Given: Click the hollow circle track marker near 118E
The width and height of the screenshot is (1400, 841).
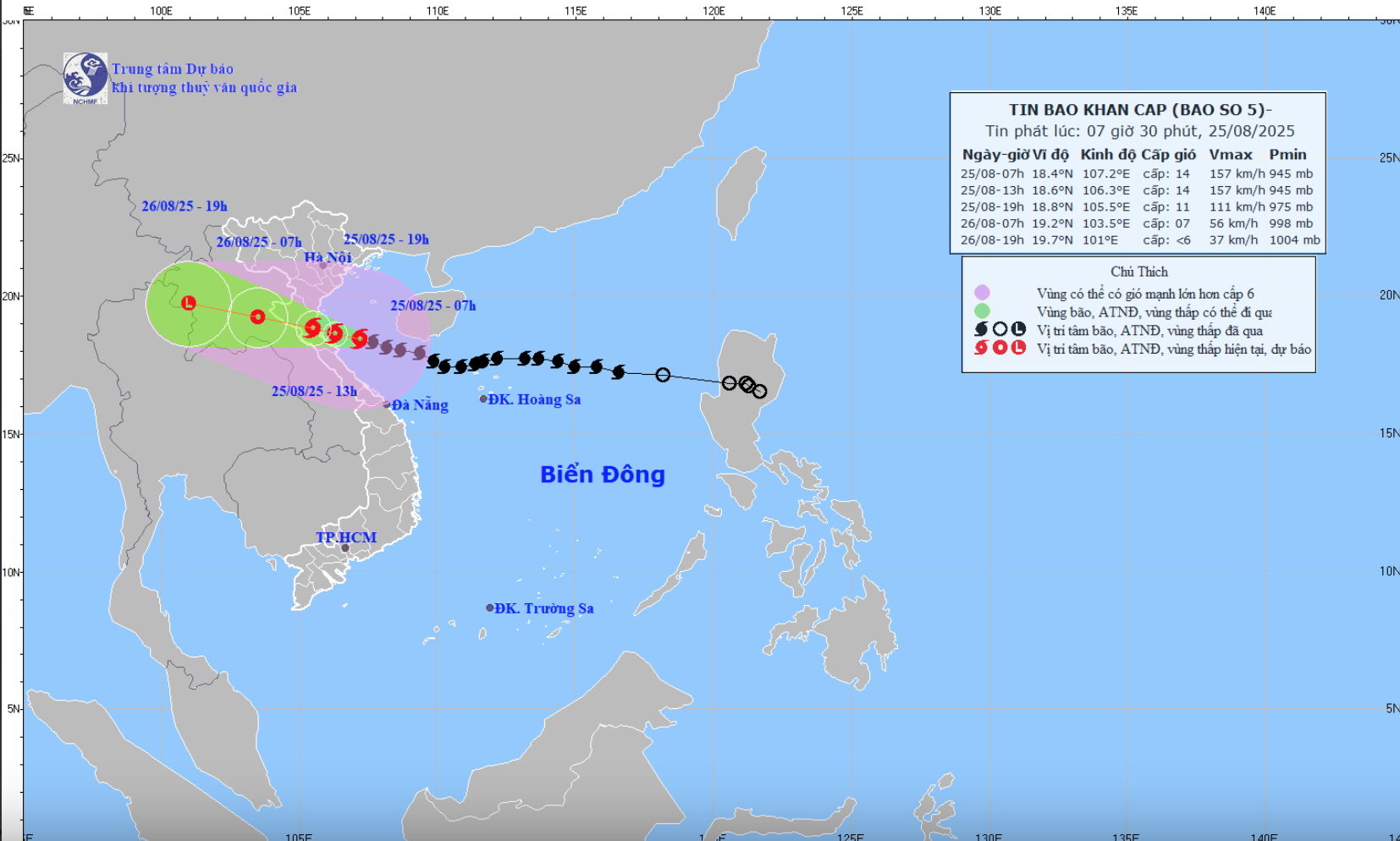Looking at the screenshot, I should tap(663, 375).
